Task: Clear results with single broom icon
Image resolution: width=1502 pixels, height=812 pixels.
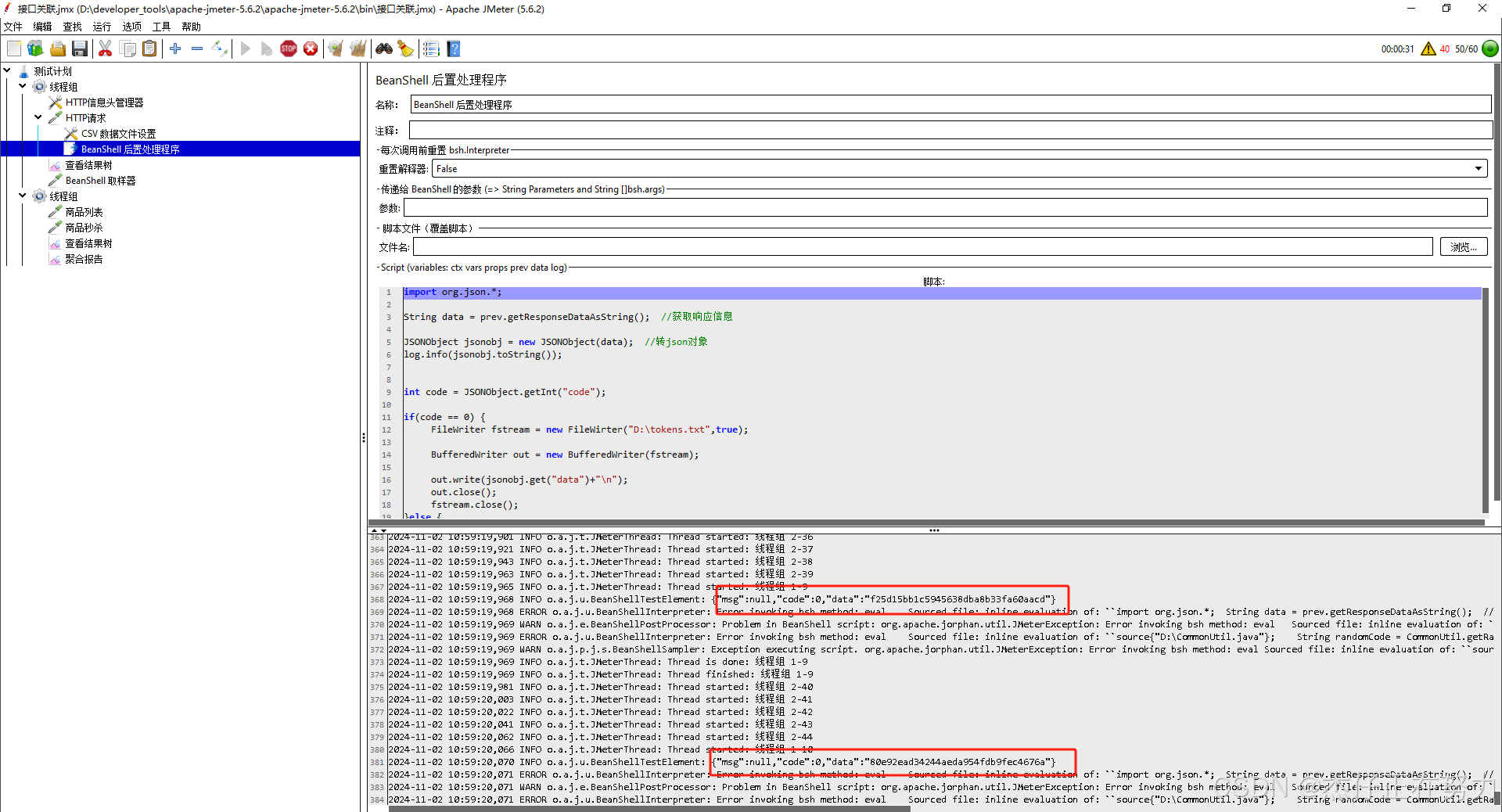Action: [336, 49]
